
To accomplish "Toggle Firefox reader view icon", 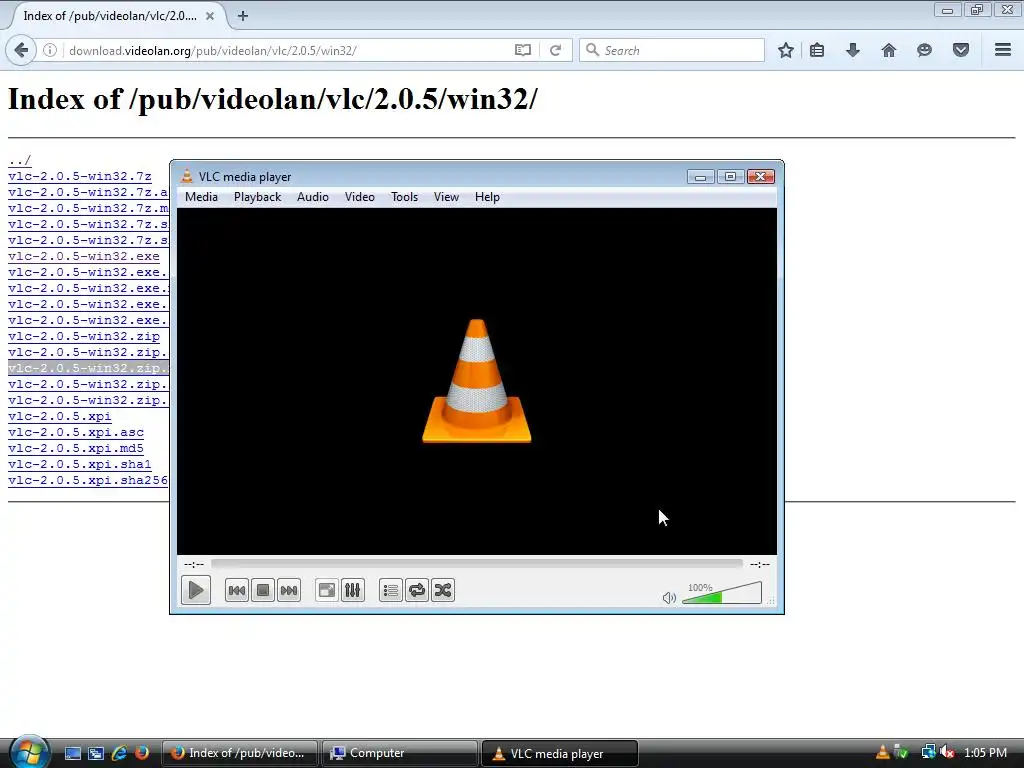I will (x=522, y=50).
